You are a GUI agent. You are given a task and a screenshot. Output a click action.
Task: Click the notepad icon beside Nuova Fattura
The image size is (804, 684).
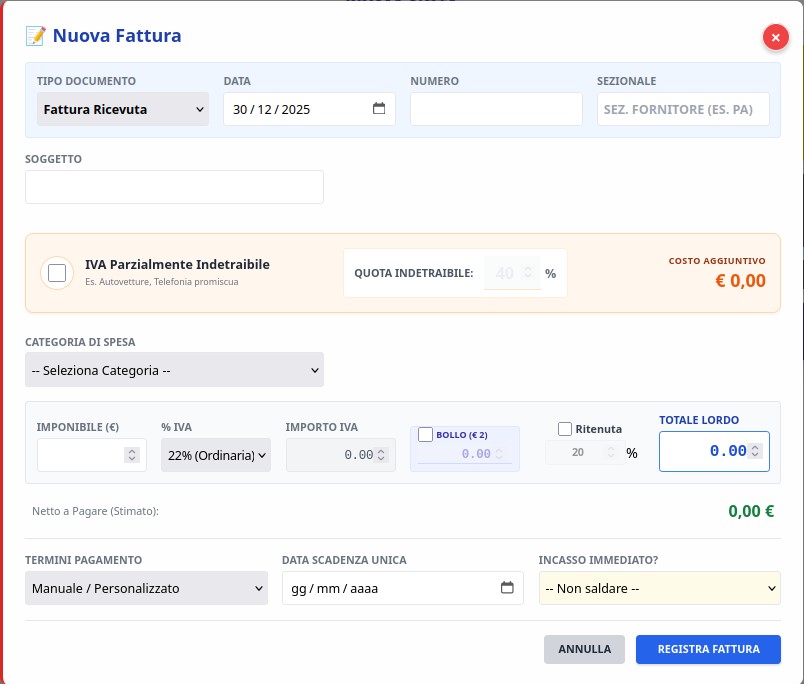(x=35, y=36)
